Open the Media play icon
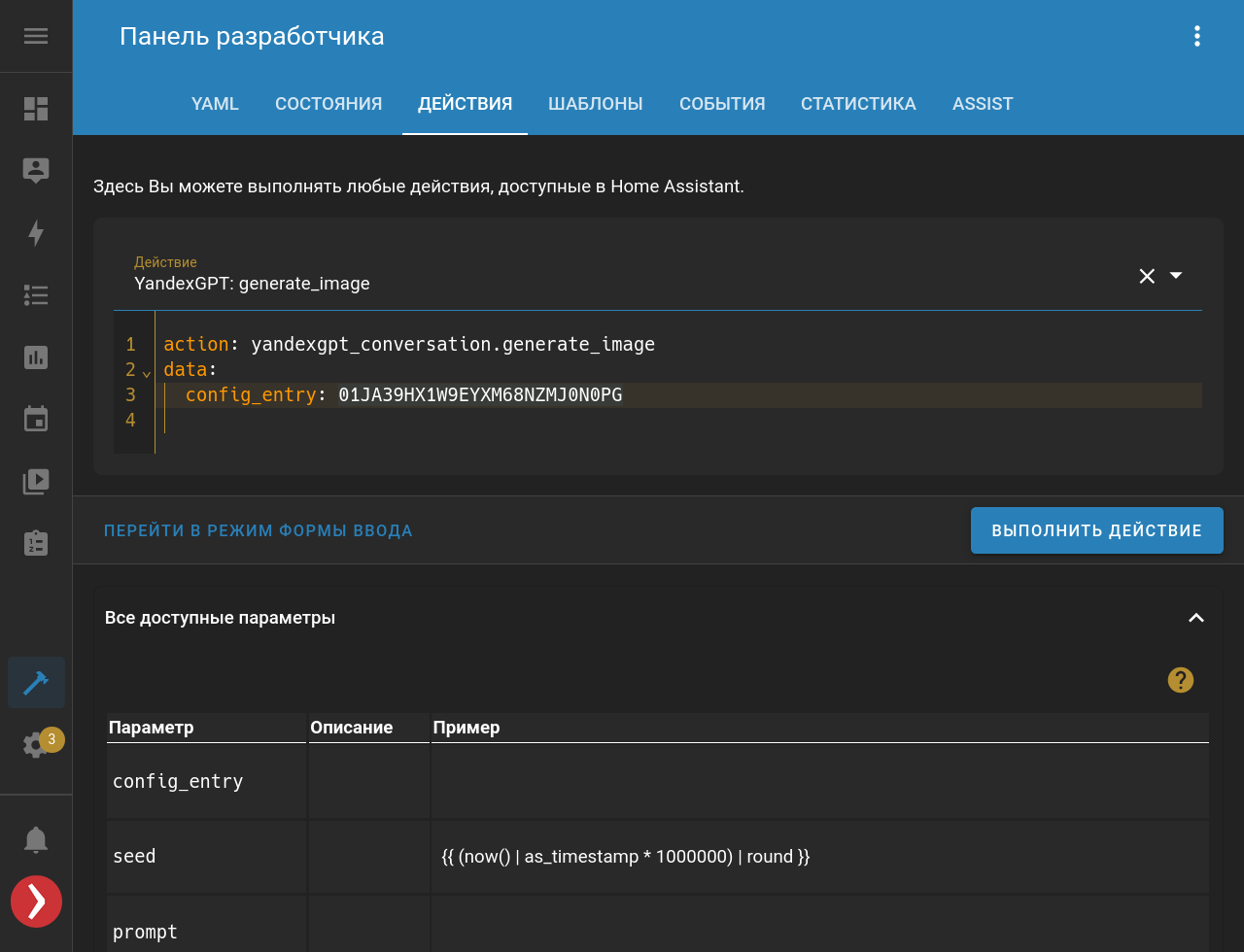1244x952 pixels. [36, 482]
